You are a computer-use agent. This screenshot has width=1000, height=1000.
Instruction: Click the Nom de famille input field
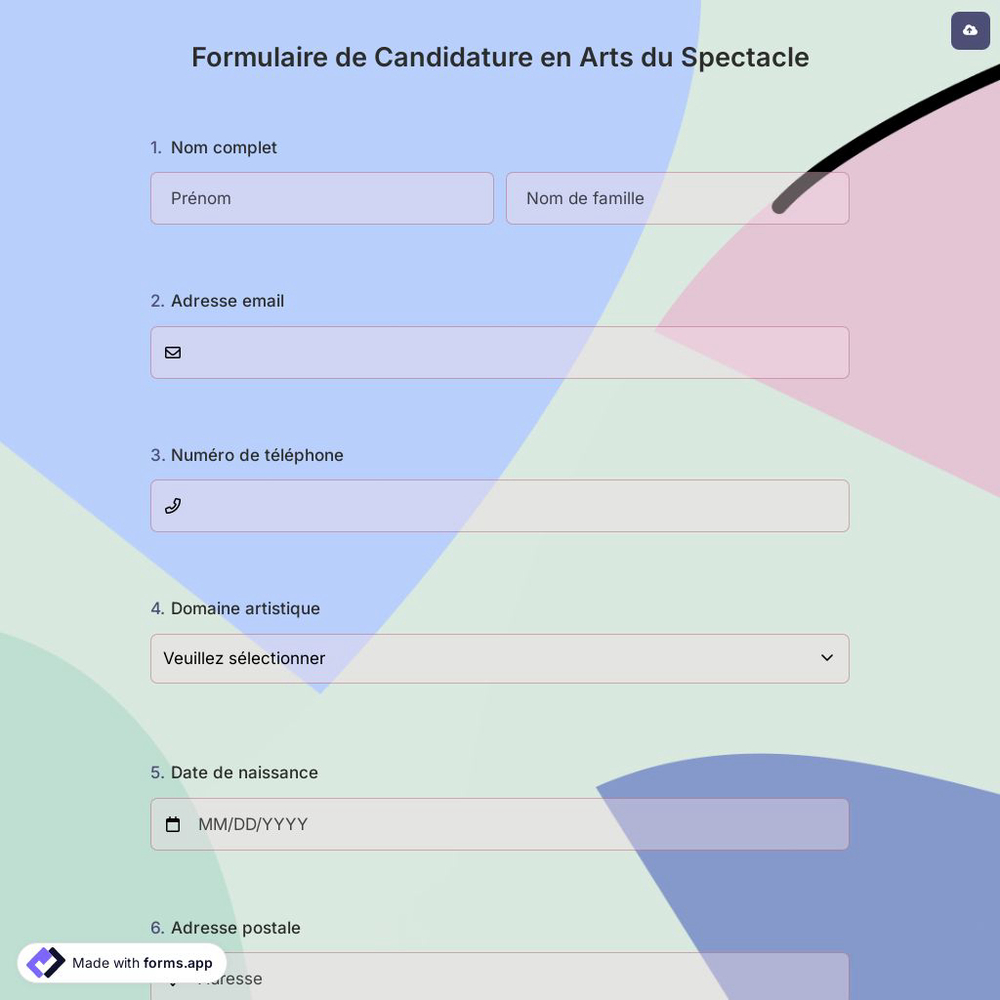(x=677, y=198)
